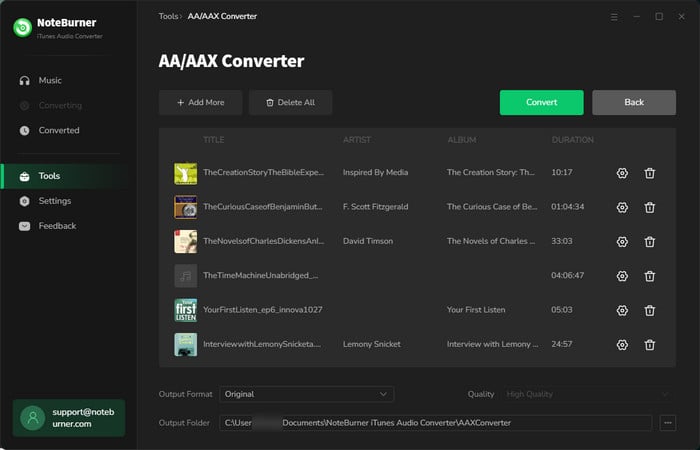700x450 pixels.
Task: Click duration 04:06:47
Action: 567,275
